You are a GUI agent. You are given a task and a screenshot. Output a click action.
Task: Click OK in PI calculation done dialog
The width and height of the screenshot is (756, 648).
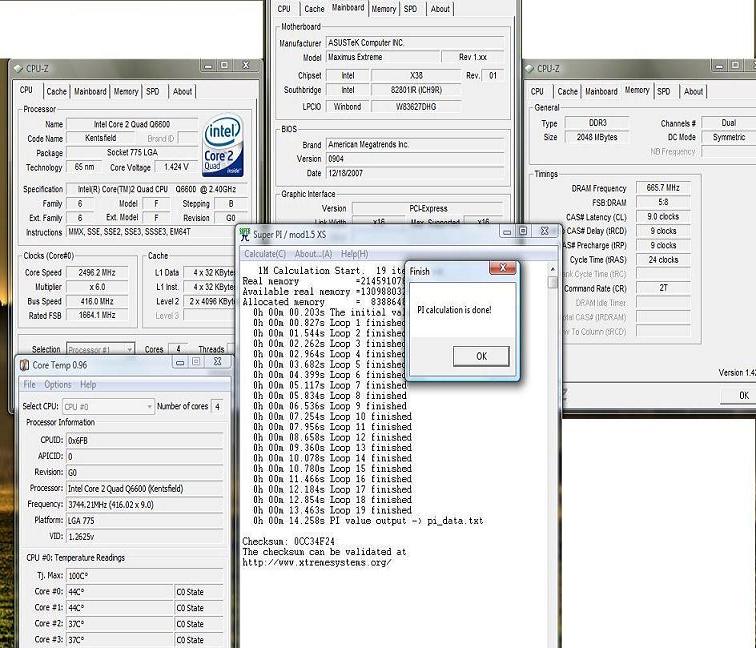[x=481, y=356]
